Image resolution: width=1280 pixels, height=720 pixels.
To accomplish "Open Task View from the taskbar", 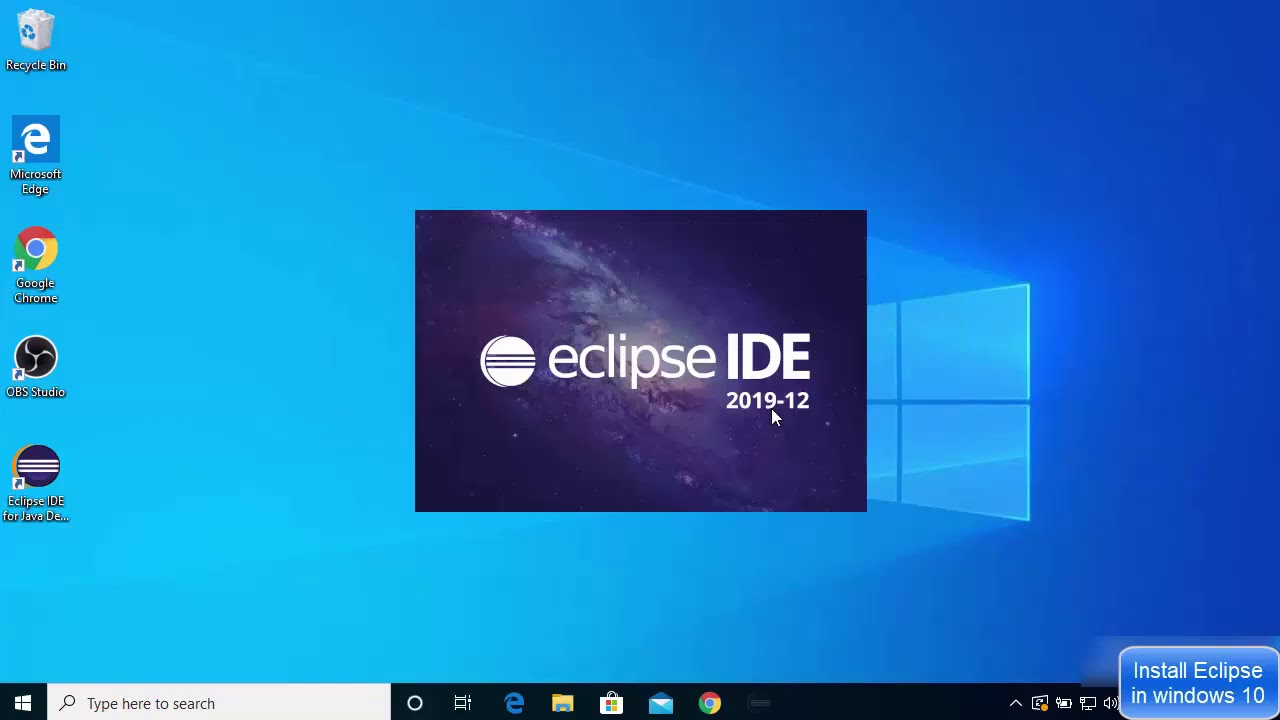I will 463,703.
